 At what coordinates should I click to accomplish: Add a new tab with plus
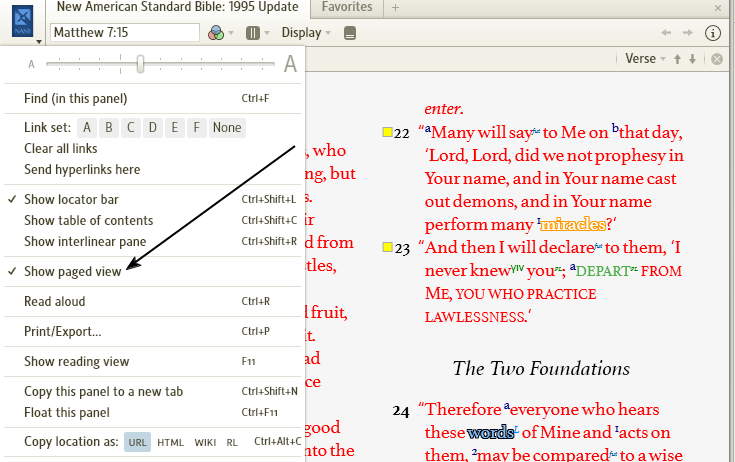tap(395, 7)
